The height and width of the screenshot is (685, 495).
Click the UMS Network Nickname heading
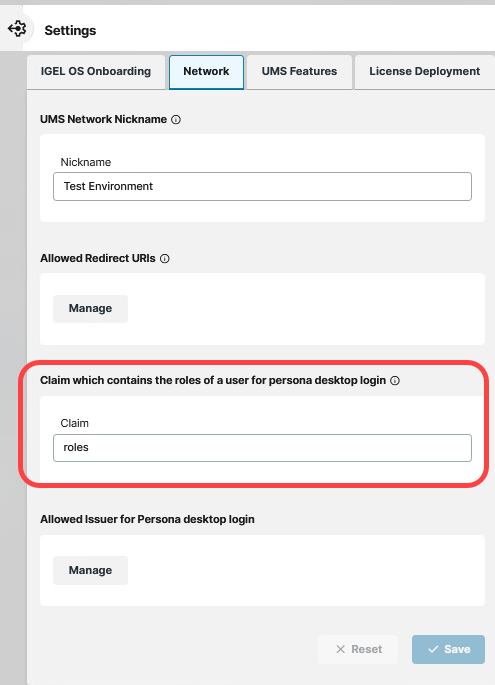coord(104,119)
